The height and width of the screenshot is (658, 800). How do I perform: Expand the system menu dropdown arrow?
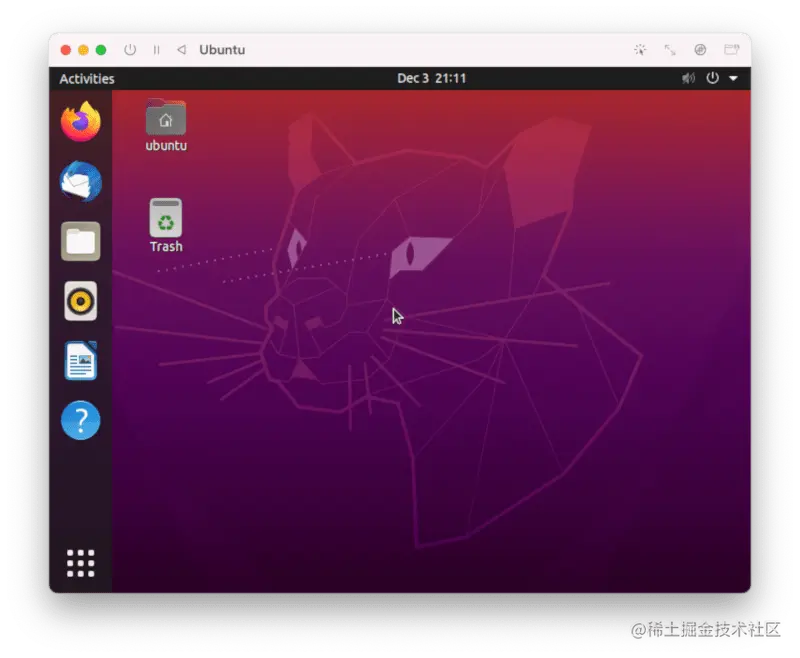(733, 78)
